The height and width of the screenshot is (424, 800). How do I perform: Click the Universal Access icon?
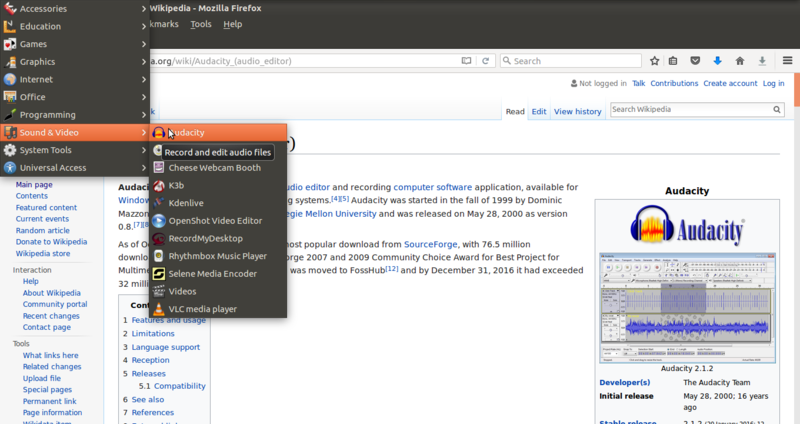[x=10, y=168]
